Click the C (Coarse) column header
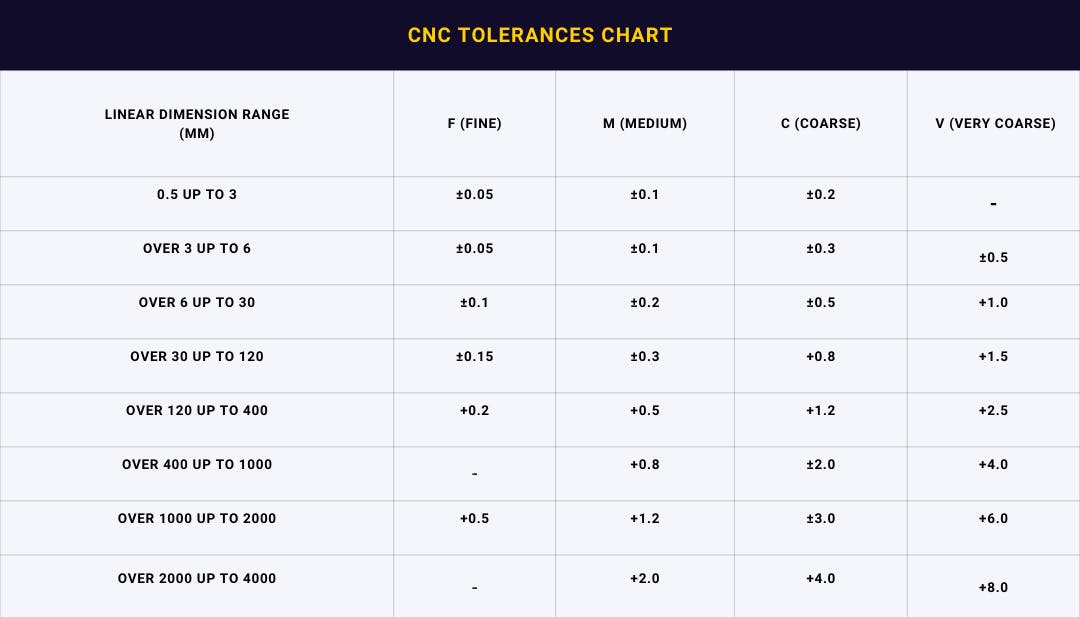The width and height of the screenshot is (1080, 617). (x=821, y=124)
